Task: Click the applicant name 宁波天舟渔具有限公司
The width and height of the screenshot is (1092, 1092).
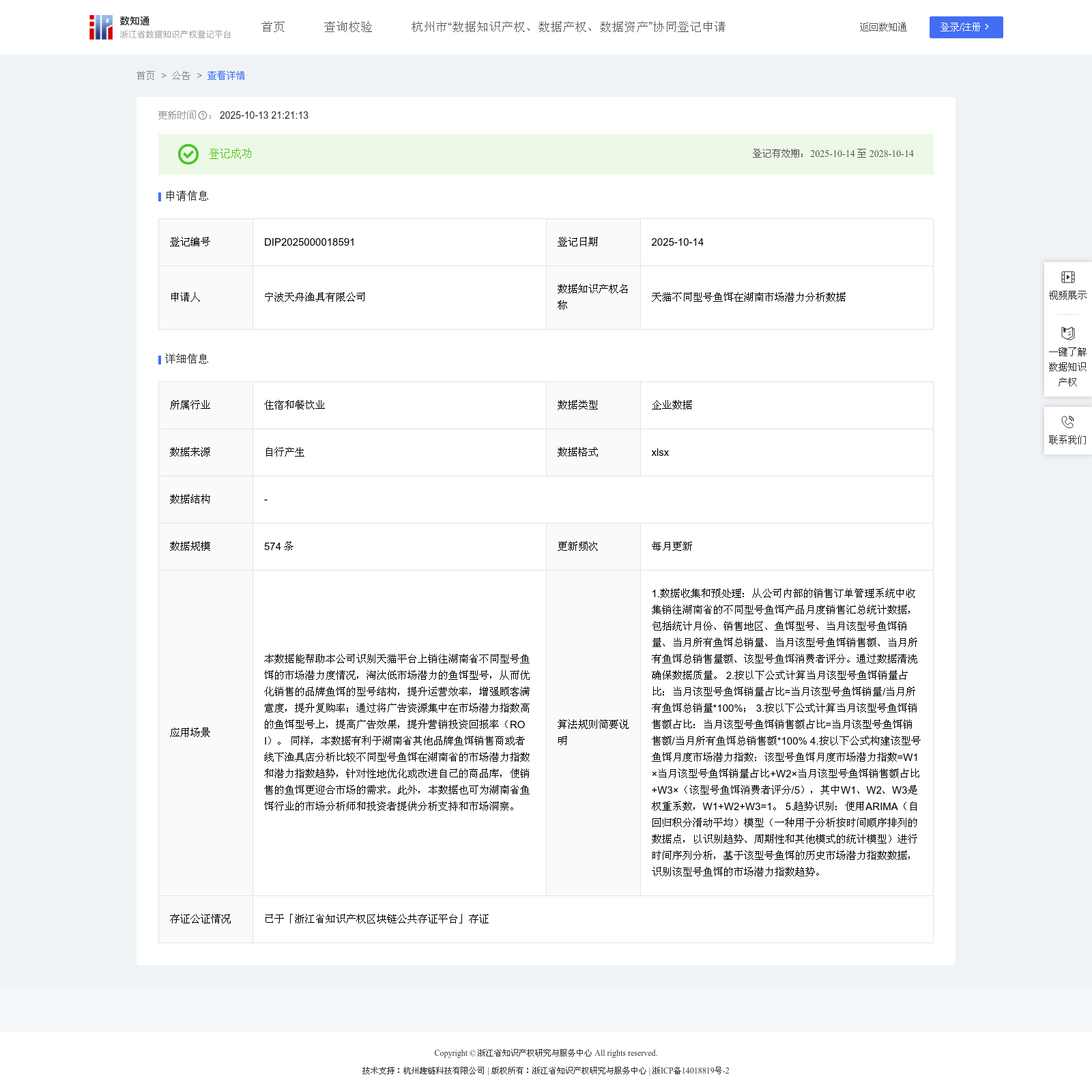Action: pos(315,298)
